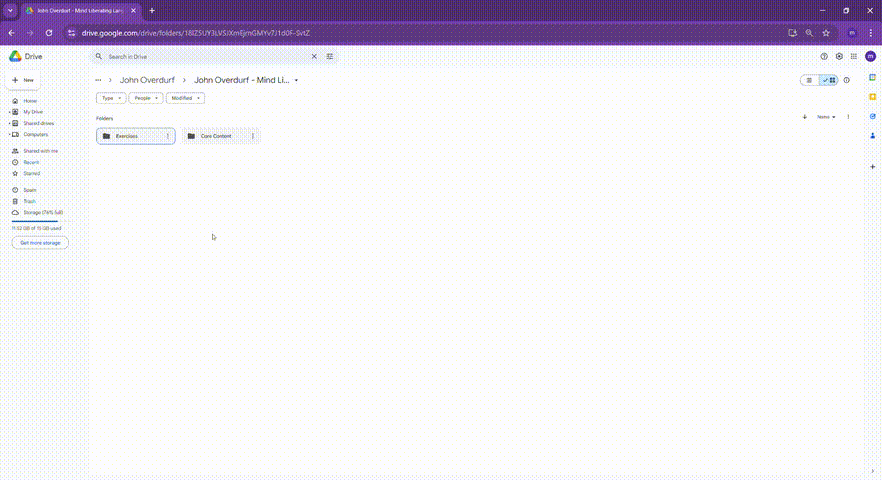Open Exercises folder more actions menu
The image size is (882, 480).
[168, 136]
